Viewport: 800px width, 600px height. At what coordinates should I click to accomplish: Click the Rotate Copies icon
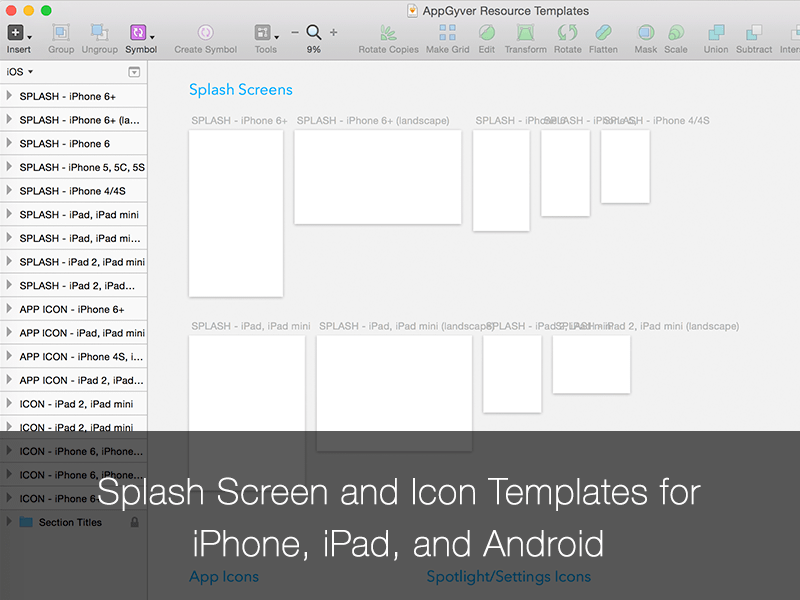point(388,33)
